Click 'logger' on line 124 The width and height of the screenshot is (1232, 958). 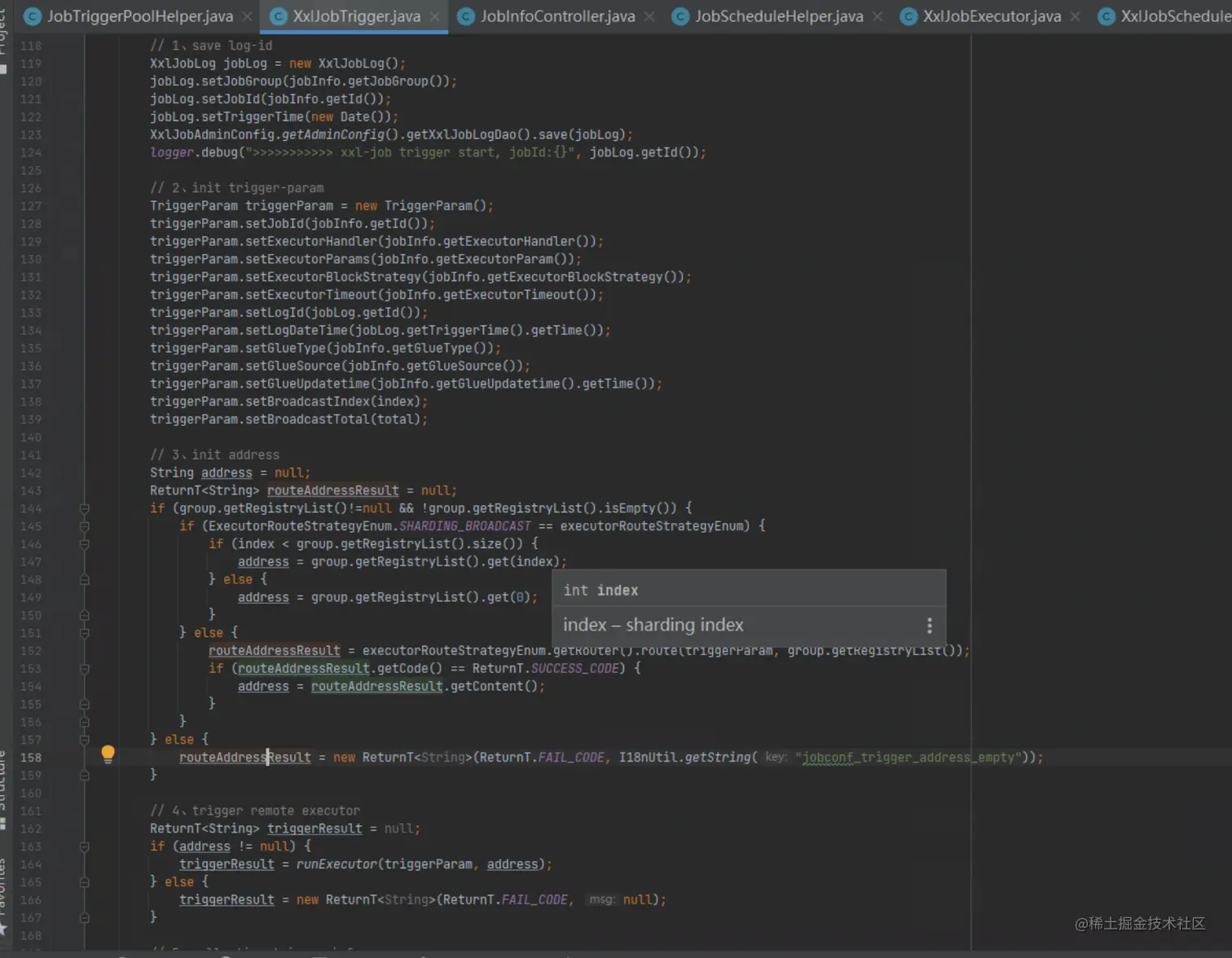click(172, 152)
